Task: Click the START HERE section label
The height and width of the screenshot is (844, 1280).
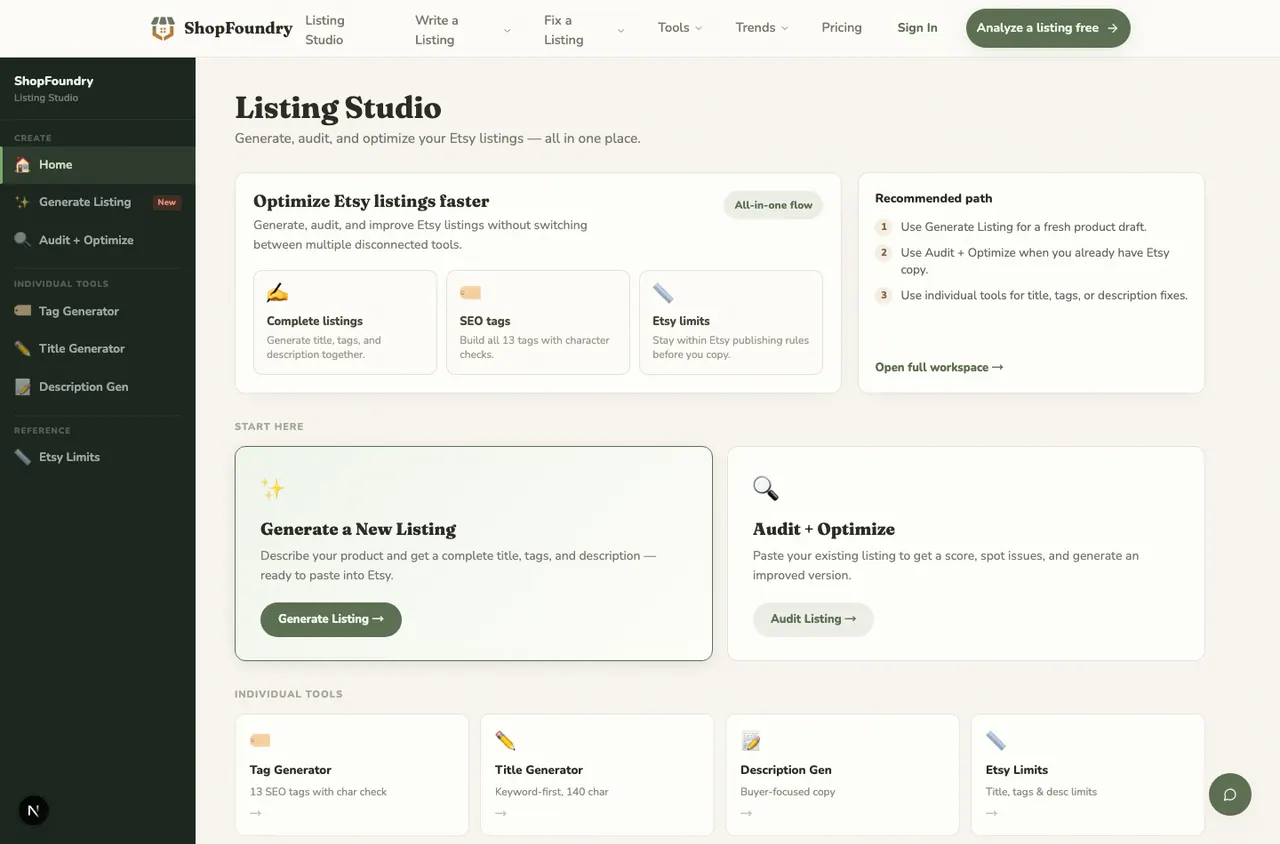Action: (269, 426)
